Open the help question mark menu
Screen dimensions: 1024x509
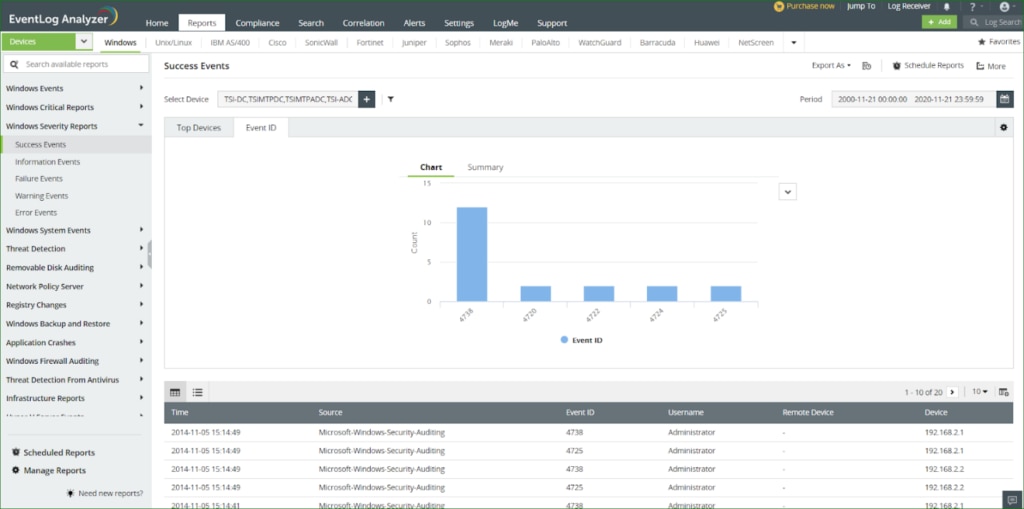click(x=972, y=7)
